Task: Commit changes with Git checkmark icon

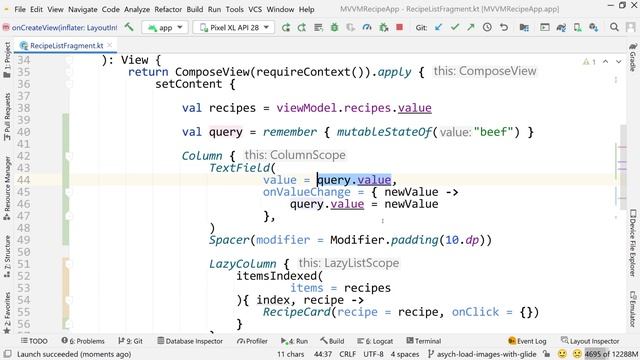Action: pyautogui.click(x=455, y=27)
